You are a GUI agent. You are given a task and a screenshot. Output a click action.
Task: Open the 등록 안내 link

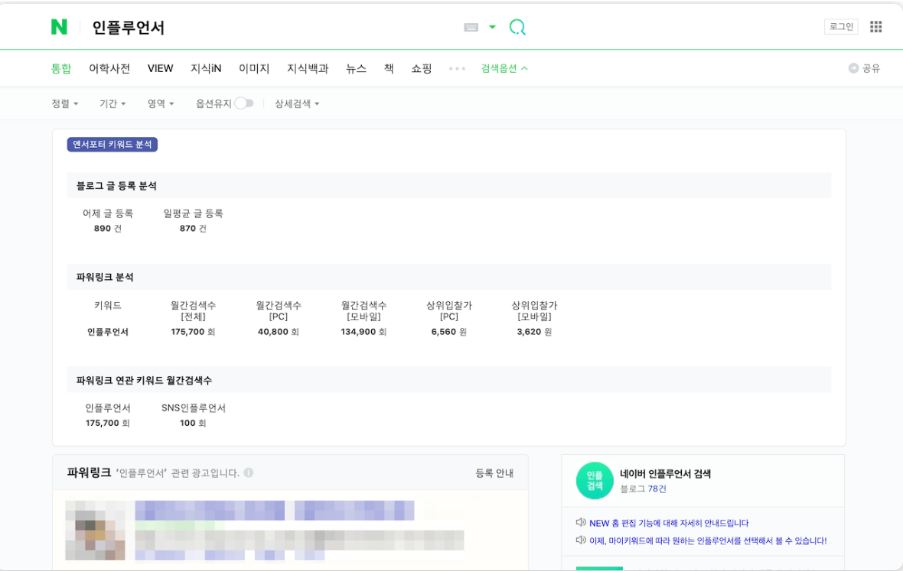pos(494,473)
